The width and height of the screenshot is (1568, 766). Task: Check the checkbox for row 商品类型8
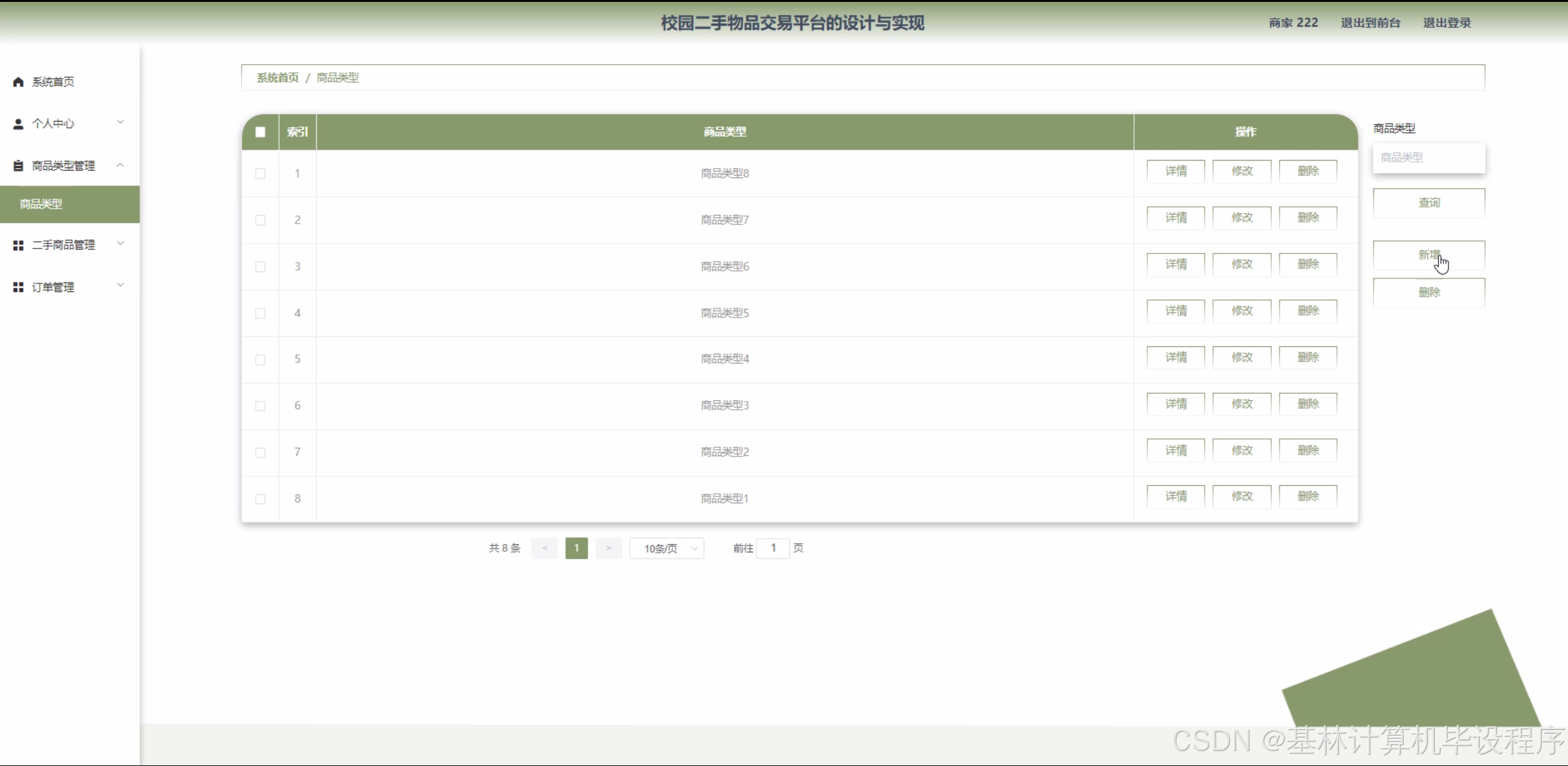260,174
